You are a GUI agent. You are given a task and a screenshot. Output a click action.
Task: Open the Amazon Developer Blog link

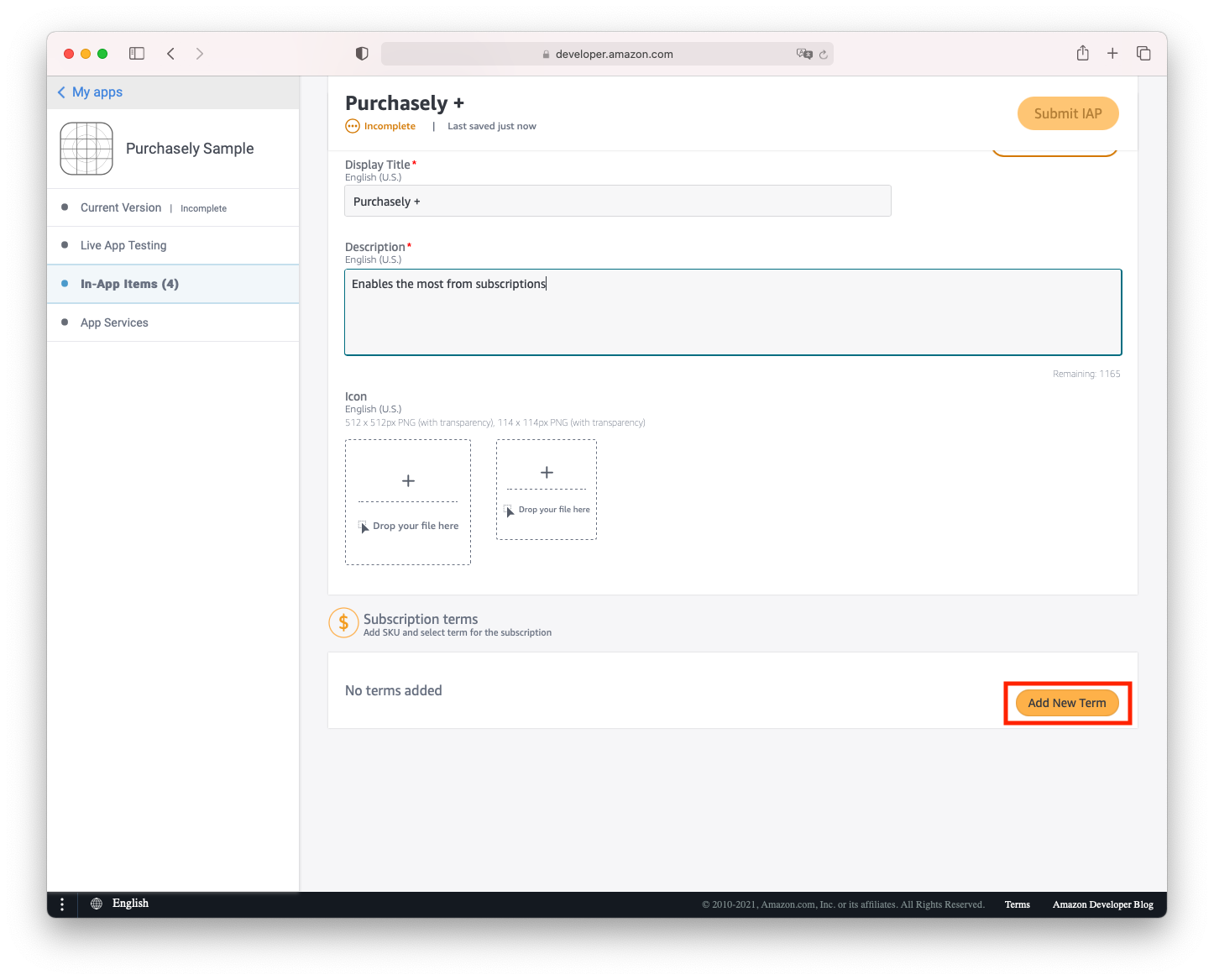[x=1103, y=904]
